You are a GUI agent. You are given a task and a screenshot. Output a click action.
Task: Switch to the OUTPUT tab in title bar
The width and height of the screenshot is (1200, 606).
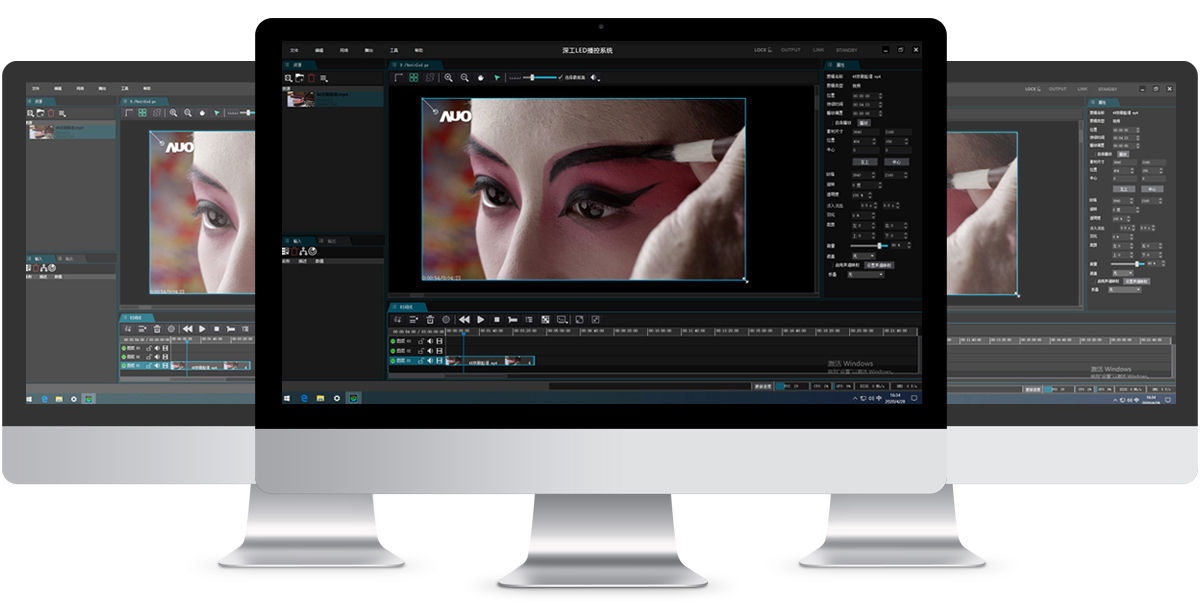790,50
